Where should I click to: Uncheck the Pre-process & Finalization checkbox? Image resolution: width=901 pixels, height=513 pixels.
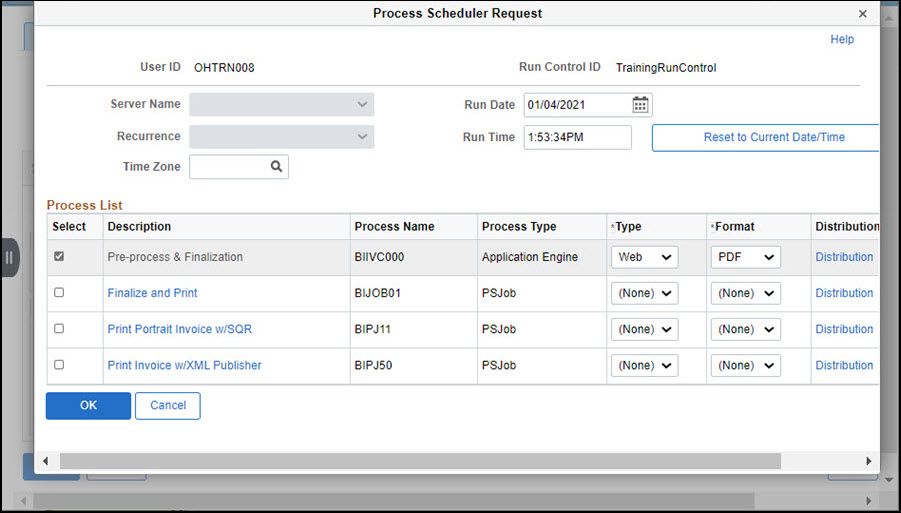59,257
